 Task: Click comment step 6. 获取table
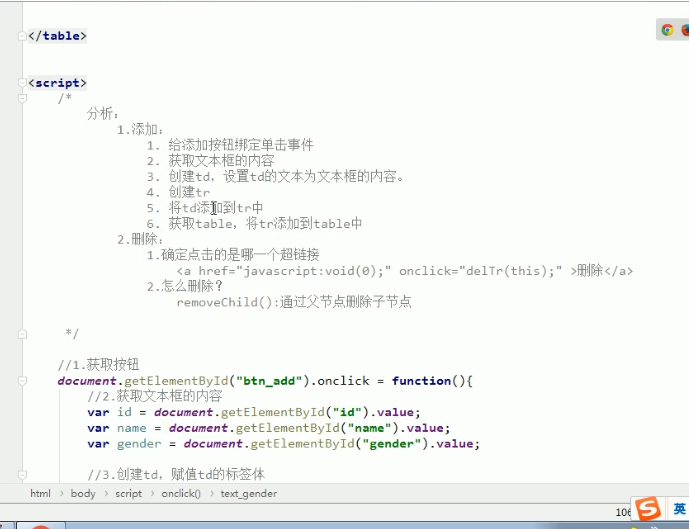[x=254, y=224]
